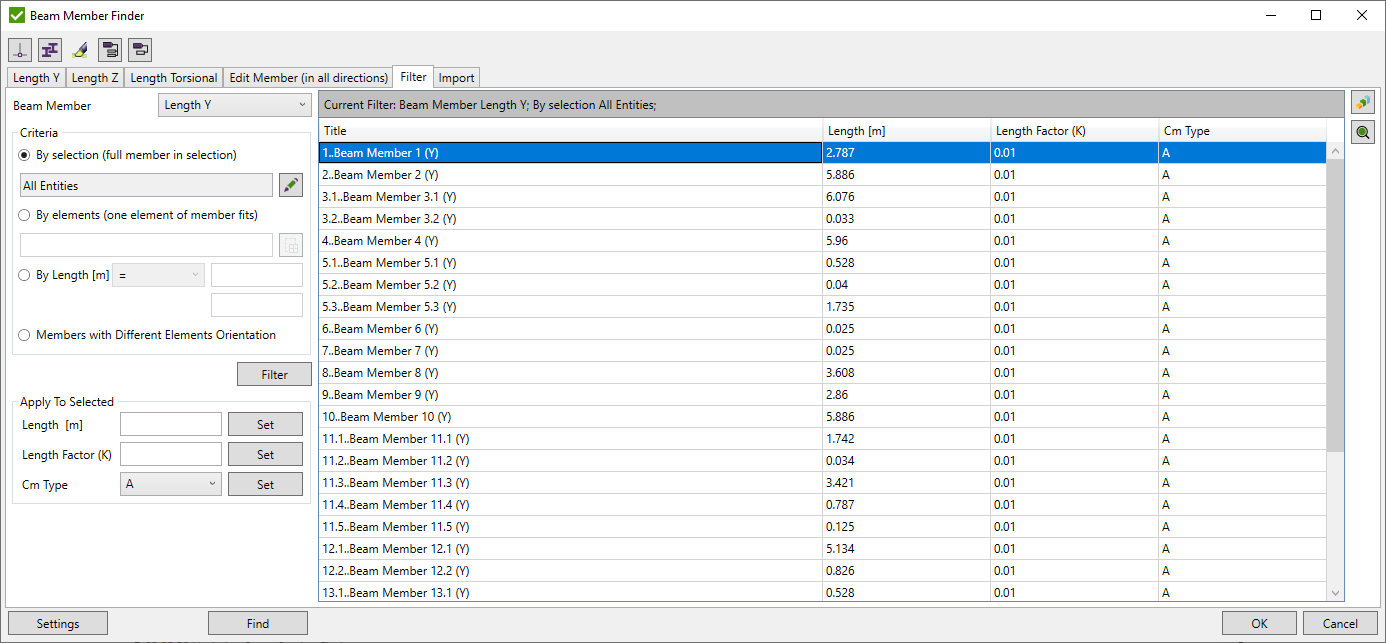Click the green magnifier search icon
This screenshot has height=643, width=1386.
pyautogui.click(x=1362, y=131)
